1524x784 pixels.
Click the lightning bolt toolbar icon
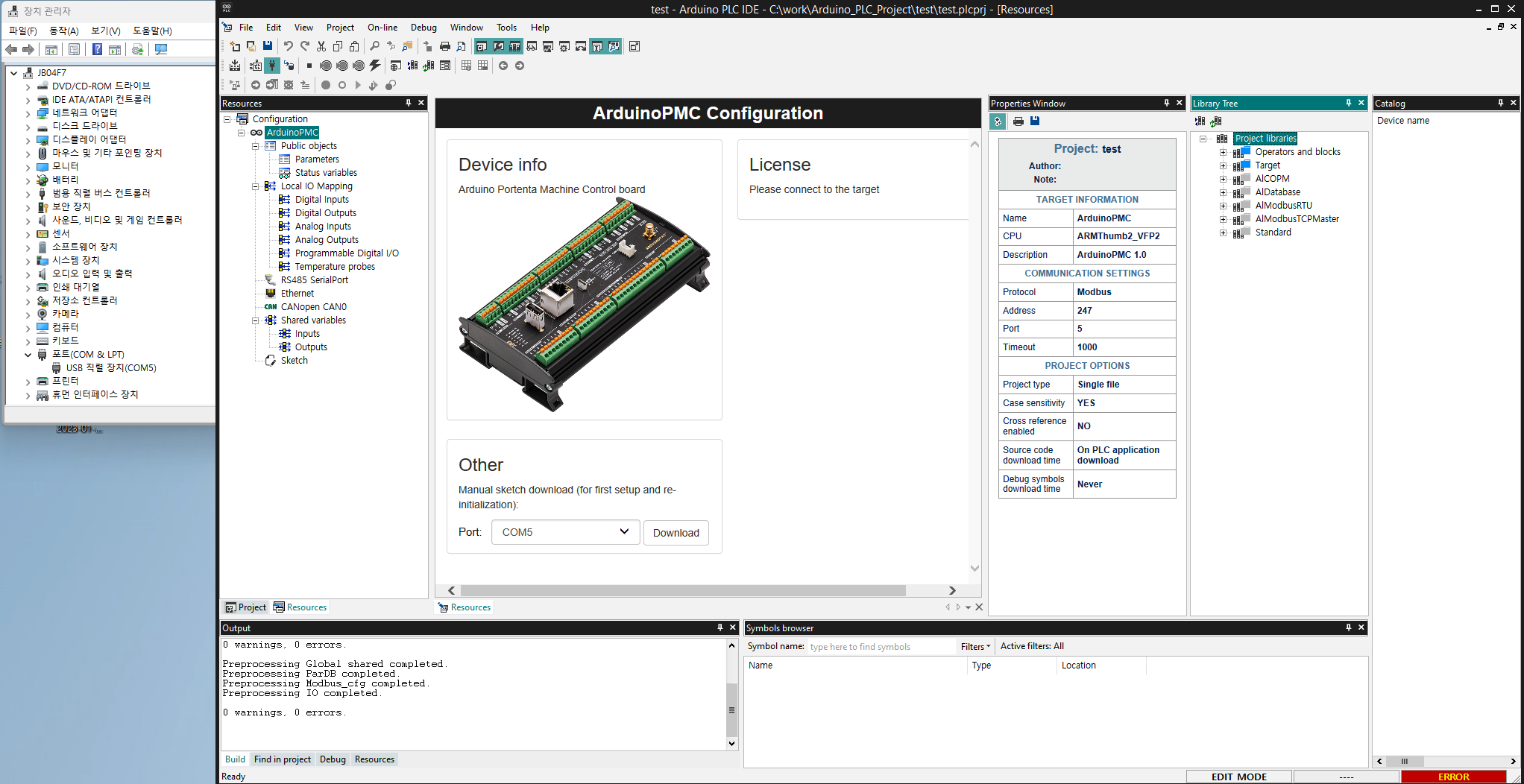click(375, 66)
